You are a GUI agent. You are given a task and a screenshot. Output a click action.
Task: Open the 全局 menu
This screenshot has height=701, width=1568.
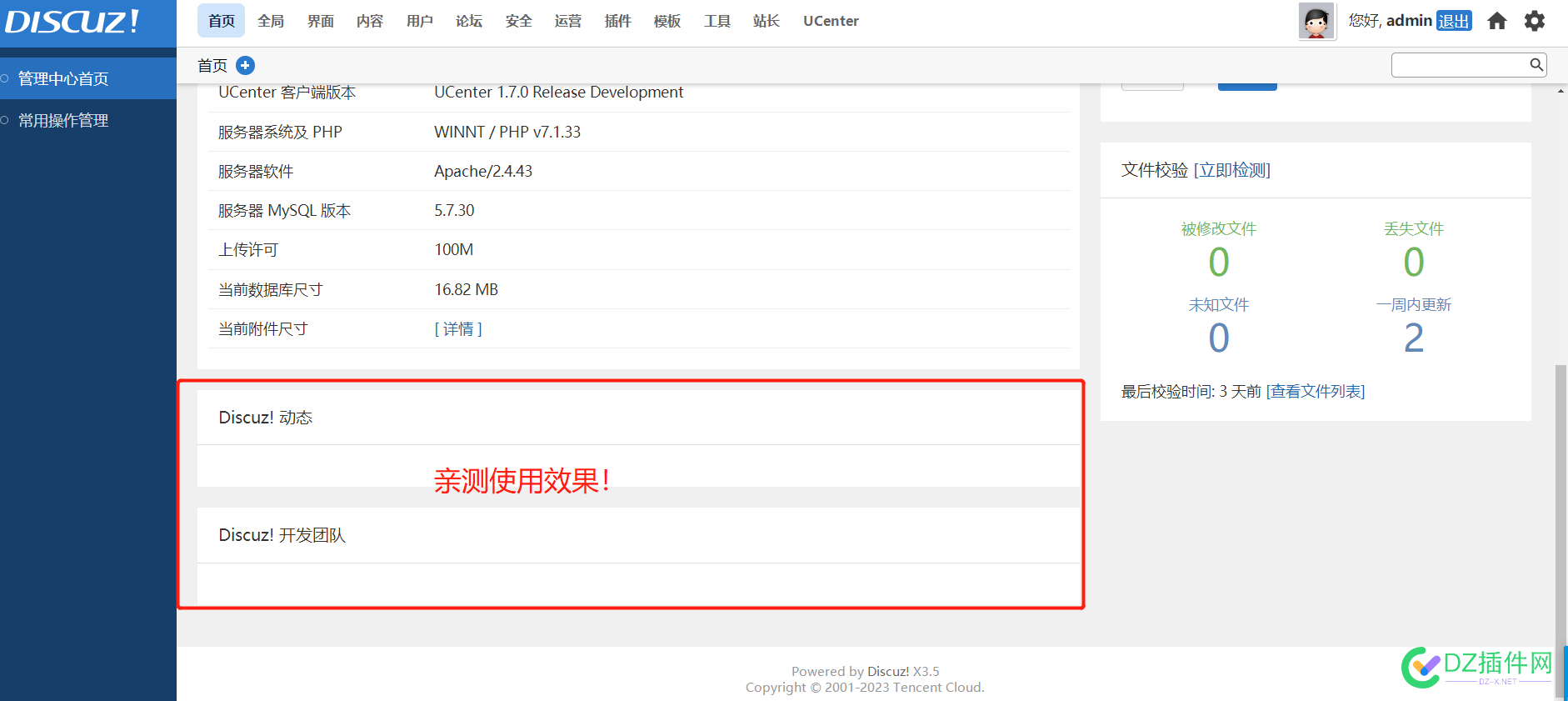point(271,21)
